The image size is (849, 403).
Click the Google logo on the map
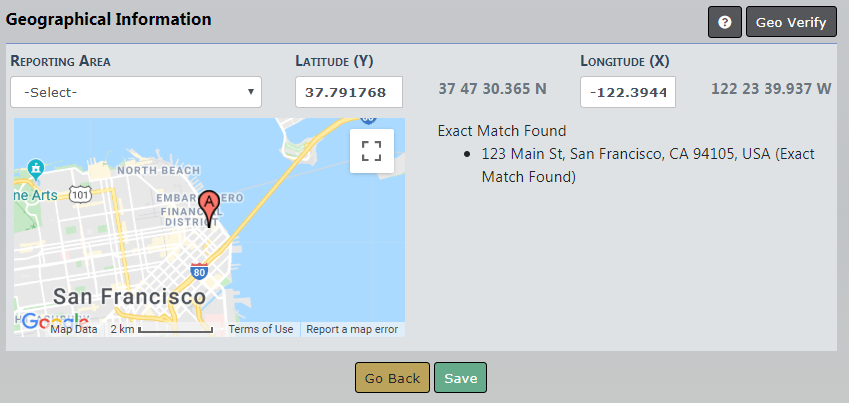coord(33,322)
